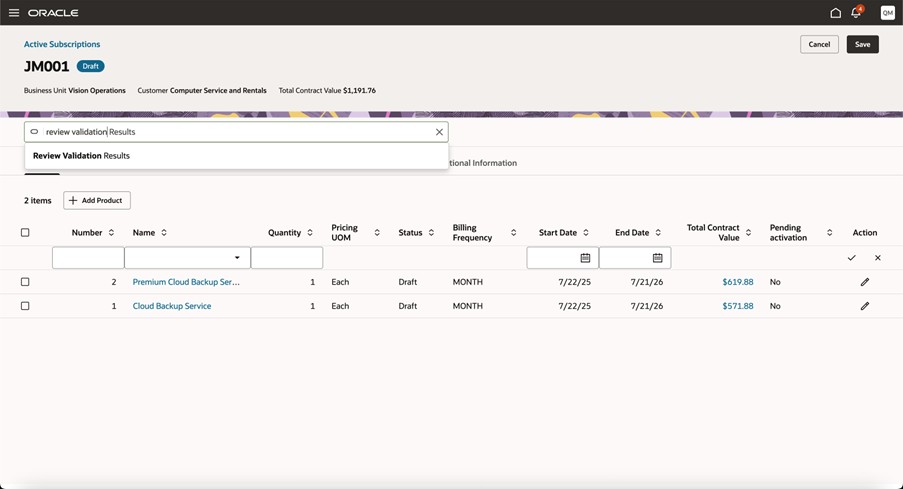903x489 pixels.
Task: Open the Cloud Backup Service link
Action: point(172,306)
